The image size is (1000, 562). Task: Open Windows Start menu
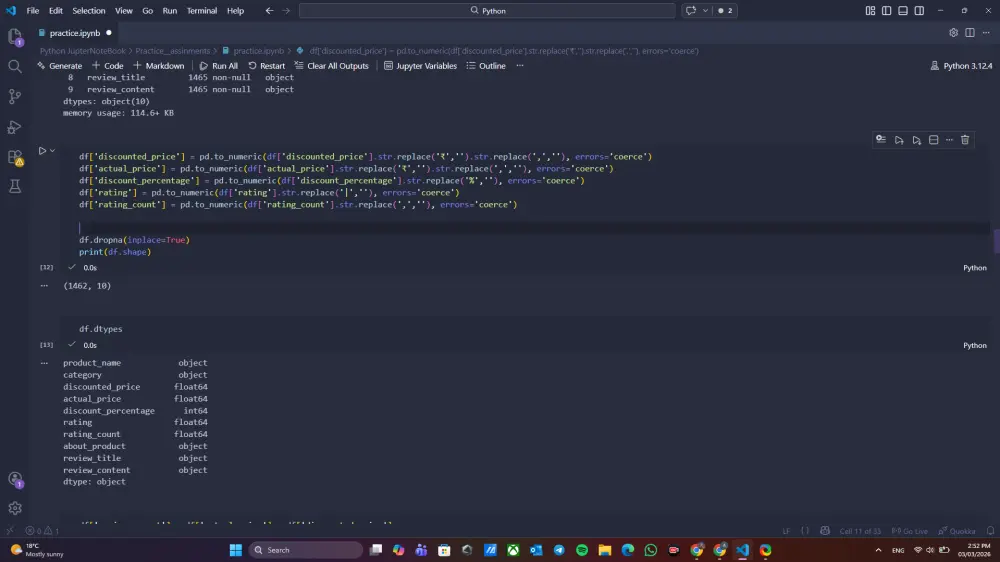coord(235,550)
